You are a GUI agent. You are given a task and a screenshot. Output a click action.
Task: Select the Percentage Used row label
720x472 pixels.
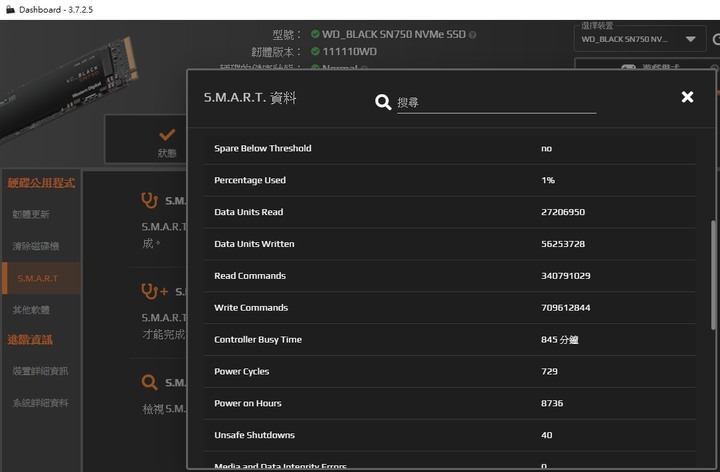click(250, 180)
